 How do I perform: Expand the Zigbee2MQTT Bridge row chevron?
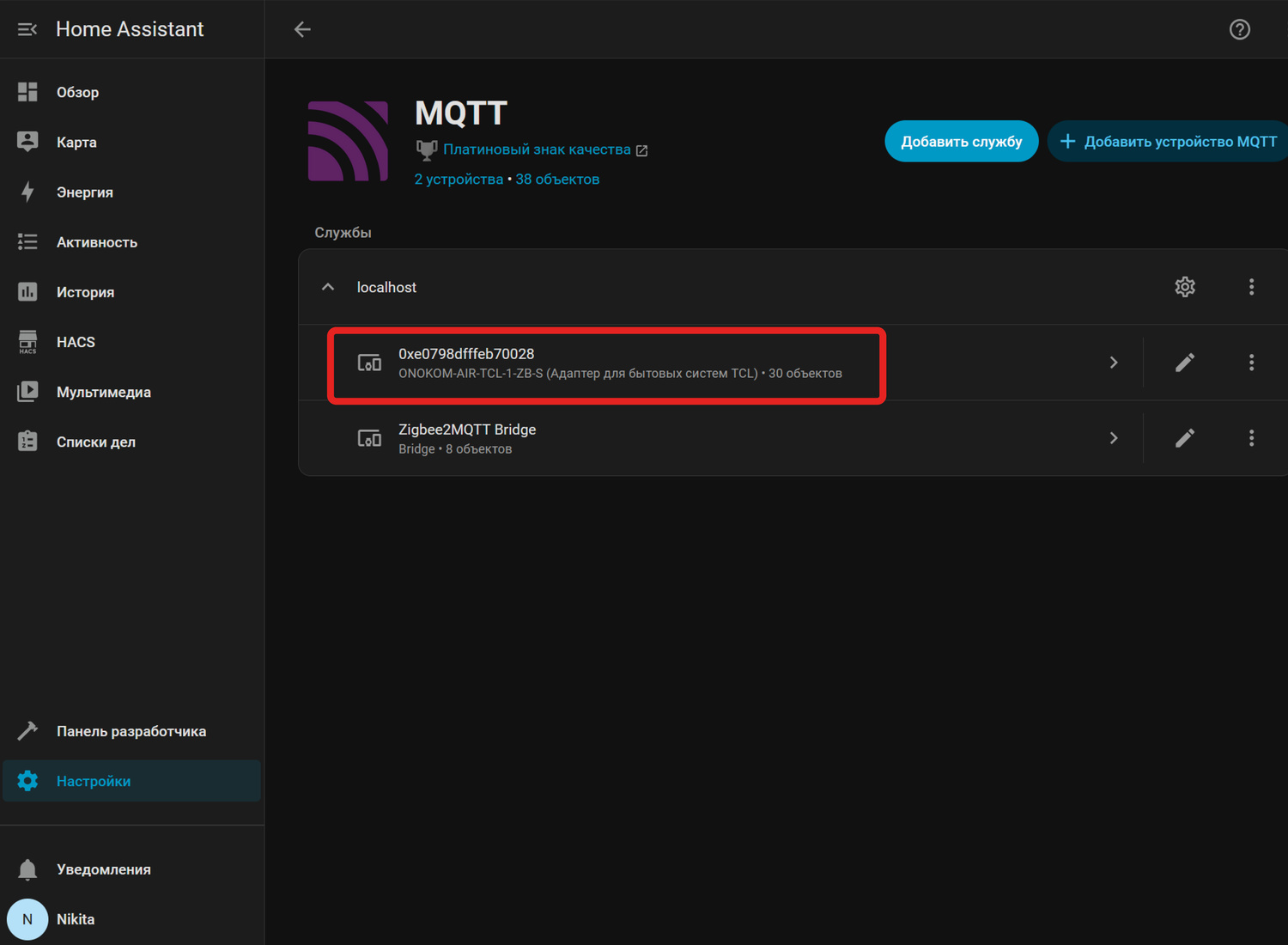pyautogui.click(x=1114, y=438)
